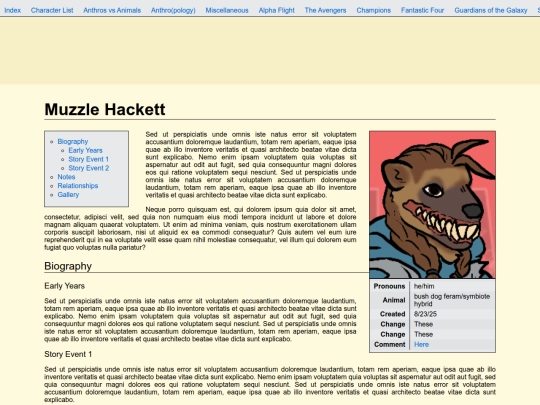Click the Story Event 1 subheading
This screenshot has width=540, height=405.
point(68,354)
